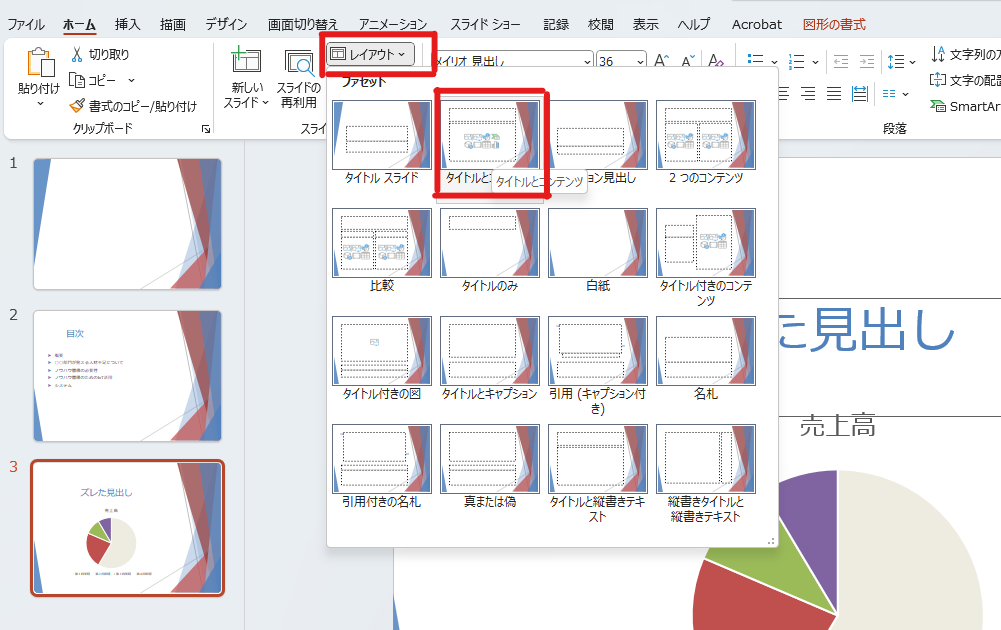The image size is (1001, 630).
Task: Open the Layout (レイアウト) dropdown
Action: pos(369,54)
